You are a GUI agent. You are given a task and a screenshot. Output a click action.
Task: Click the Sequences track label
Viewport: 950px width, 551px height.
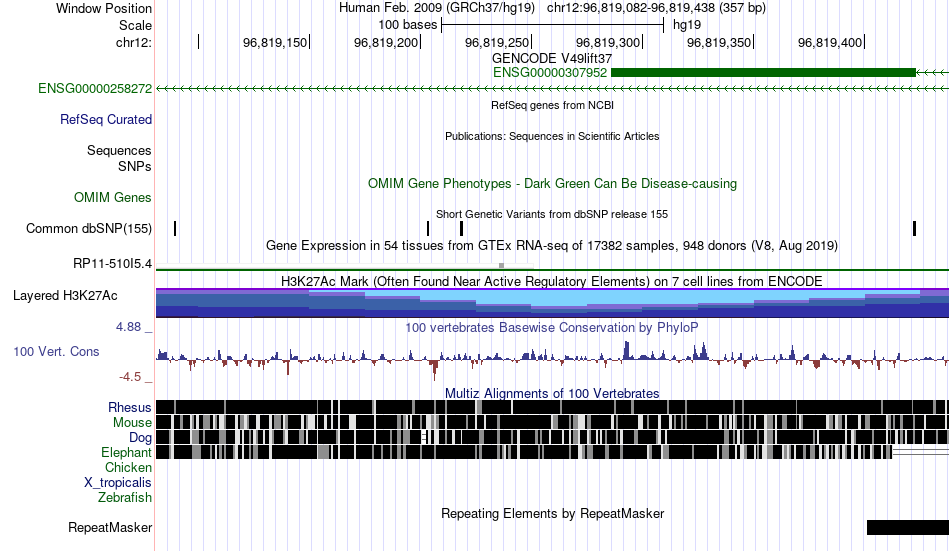point(119,150)
